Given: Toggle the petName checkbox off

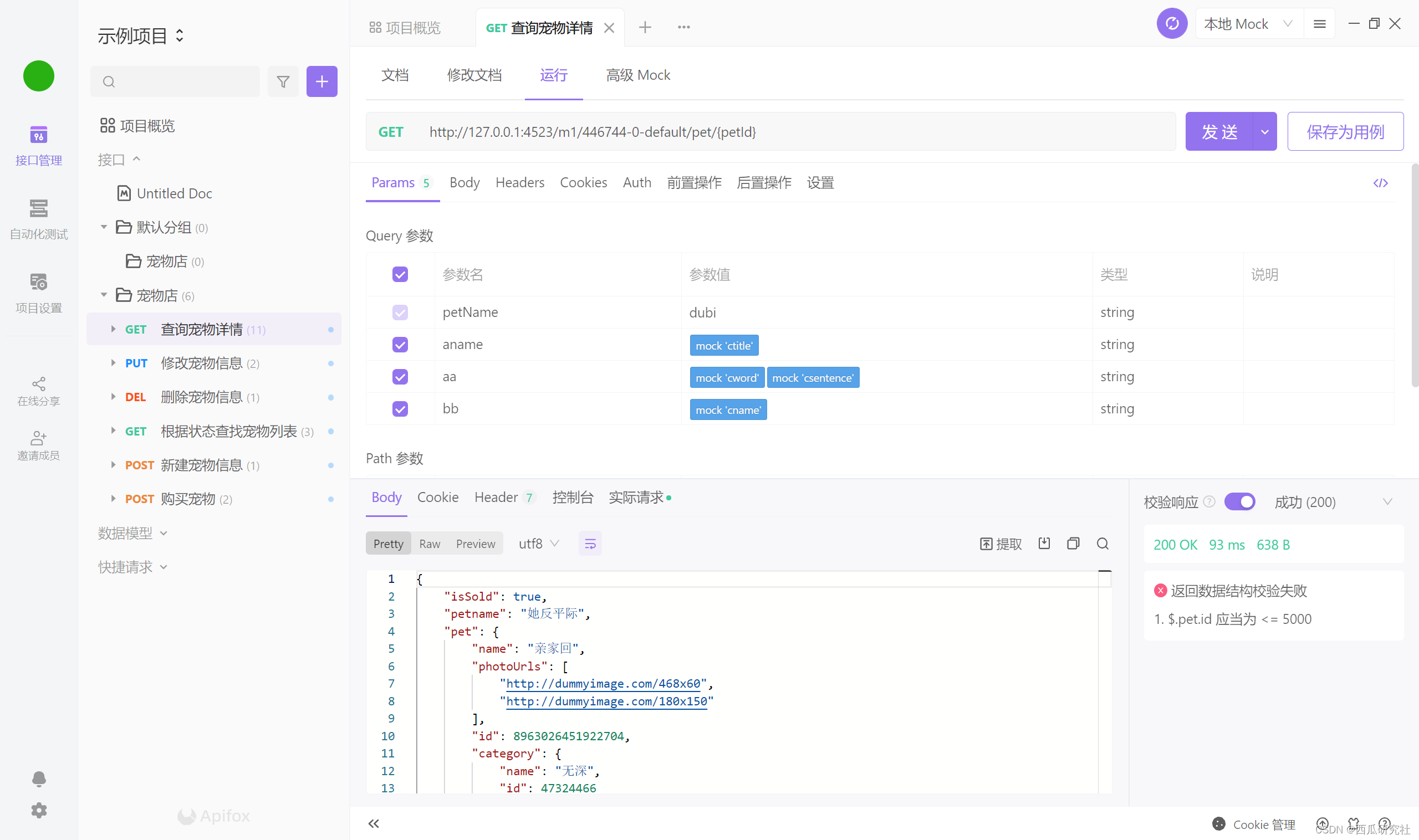Looking at the screenshot, I should [x=399, y=311].
